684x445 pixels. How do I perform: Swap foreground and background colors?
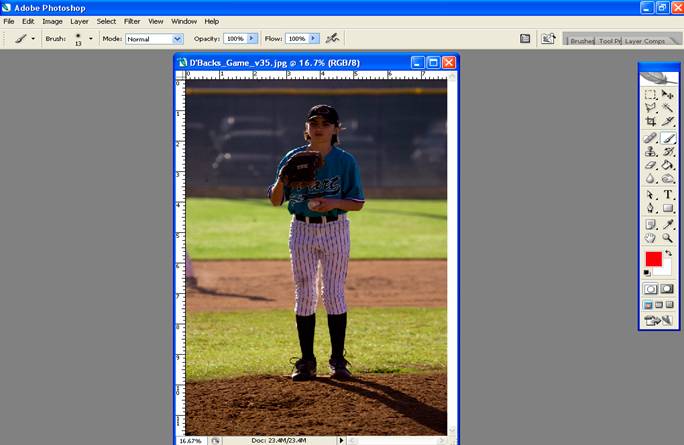point(668,253)
